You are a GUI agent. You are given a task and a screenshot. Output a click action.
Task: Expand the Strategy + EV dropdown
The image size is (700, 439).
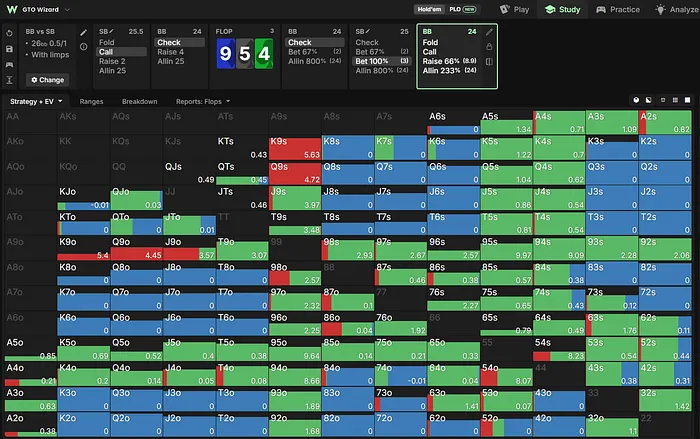(36, 101)
